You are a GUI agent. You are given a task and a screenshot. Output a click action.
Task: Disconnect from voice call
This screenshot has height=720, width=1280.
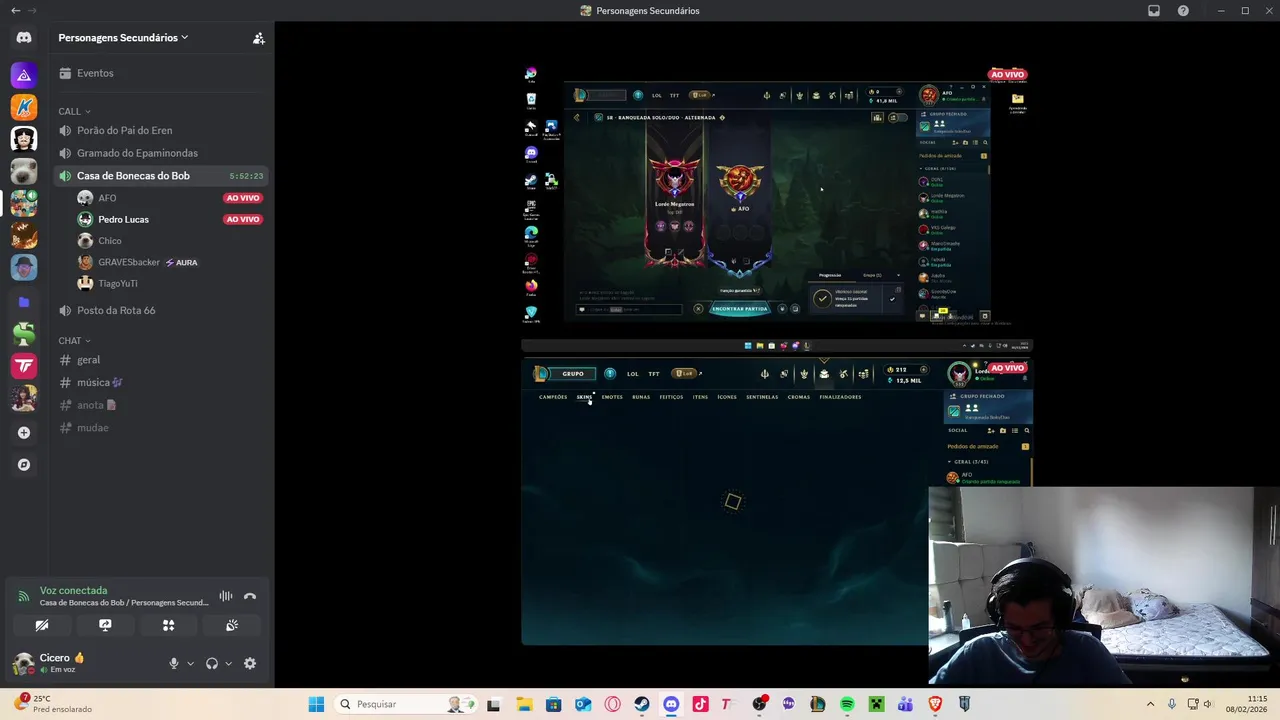pos(250,596)
